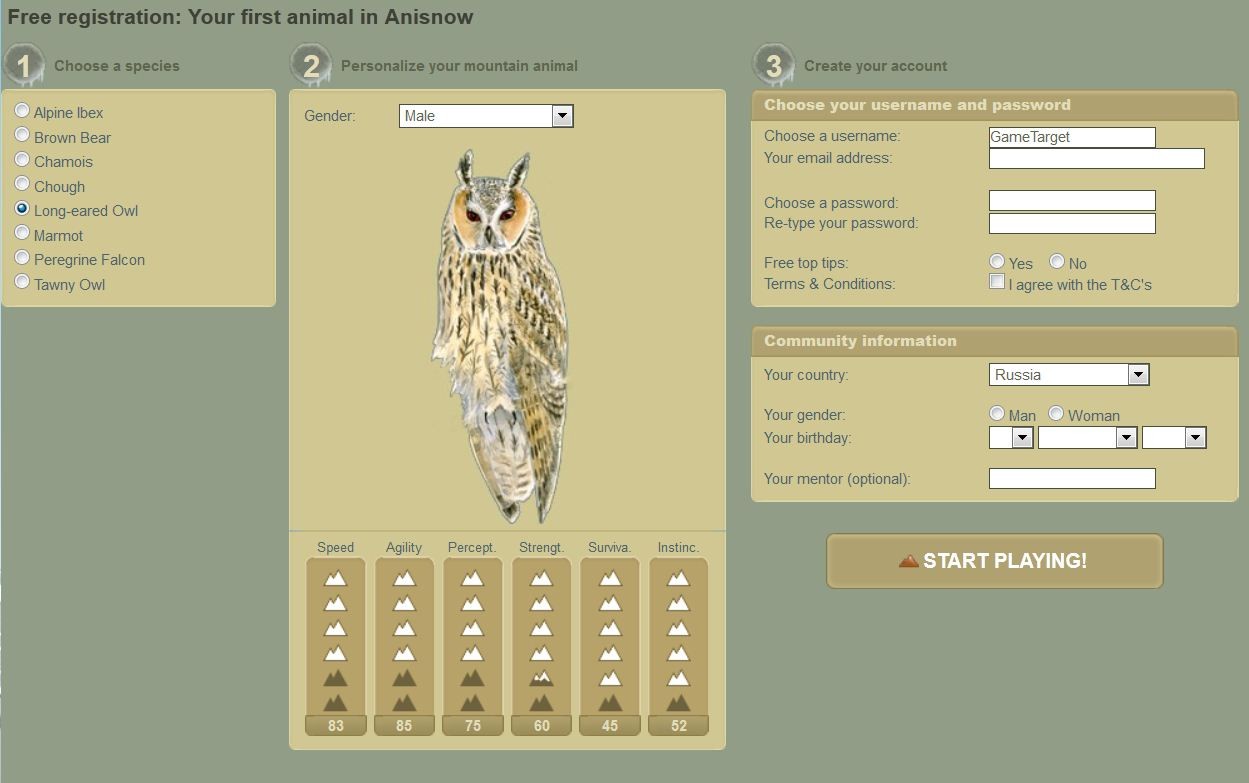Click the bottom mountain icon in Speed column

coord(335,702)
